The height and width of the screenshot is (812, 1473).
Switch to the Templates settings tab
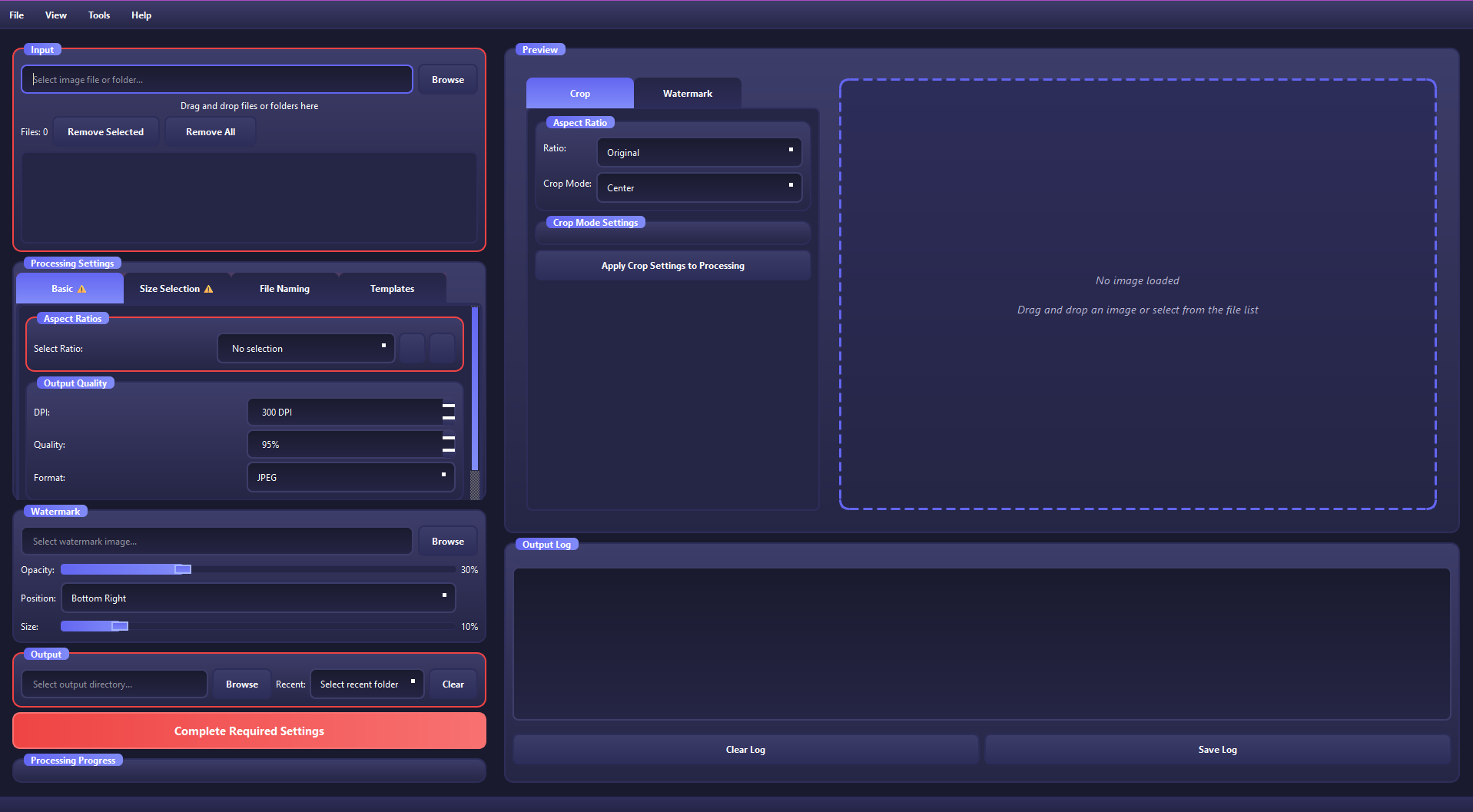[392, 288]
